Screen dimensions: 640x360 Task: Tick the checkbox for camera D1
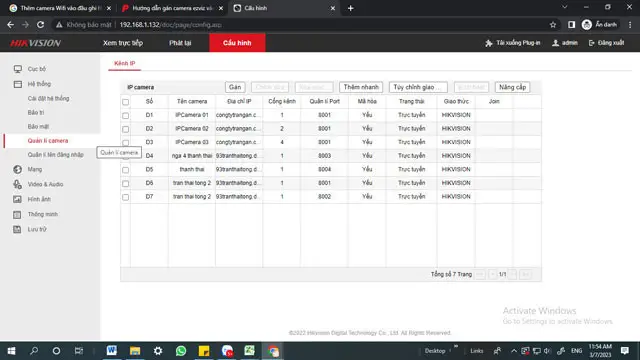click(x=126, y=116)
